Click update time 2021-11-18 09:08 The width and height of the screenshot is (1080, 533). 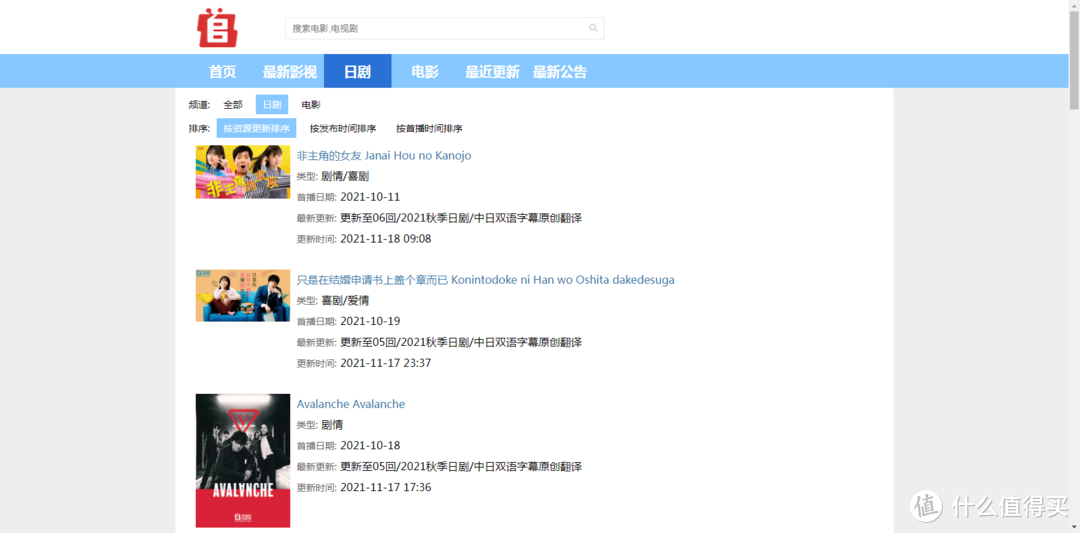386,239
